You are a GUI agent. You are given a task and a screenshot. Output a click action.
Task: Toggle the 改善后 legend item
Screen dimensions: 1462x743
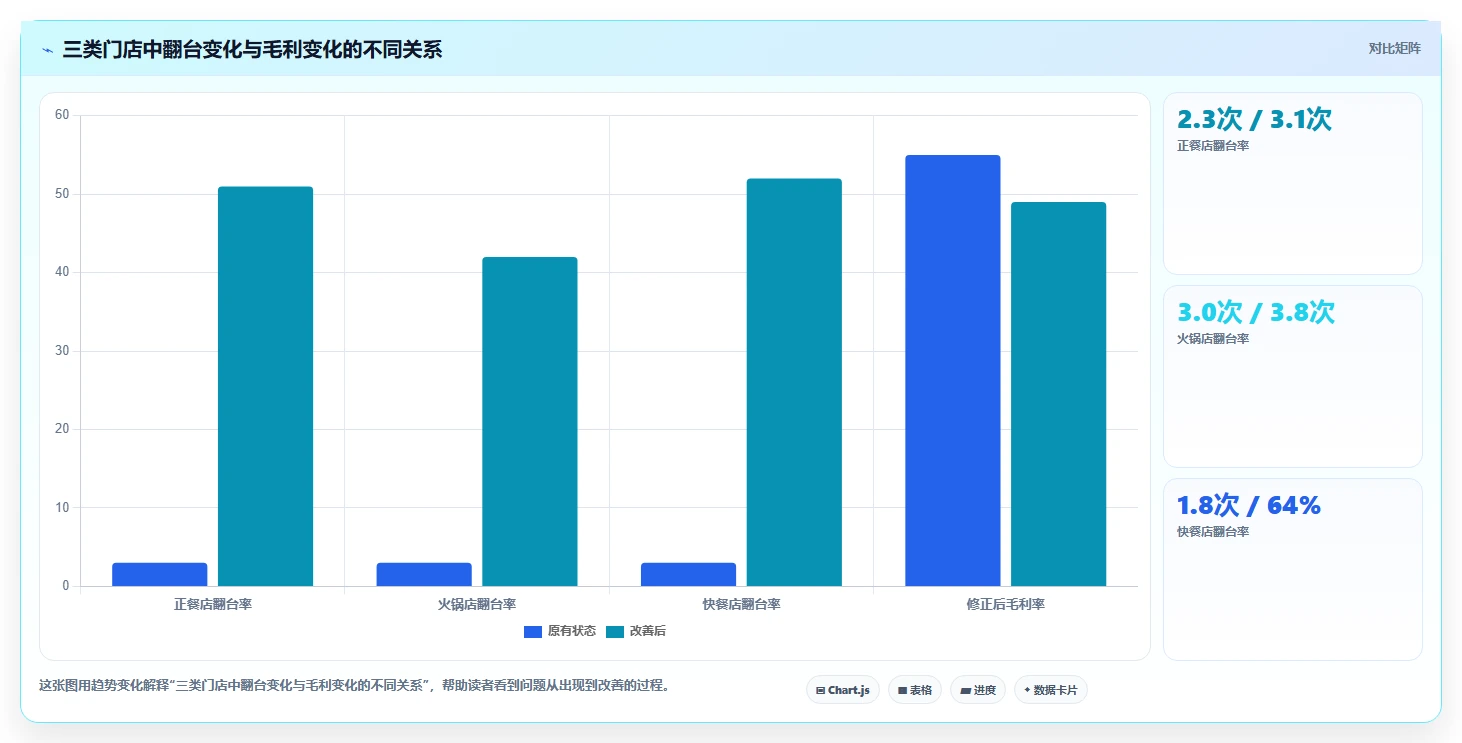point(635,631)
